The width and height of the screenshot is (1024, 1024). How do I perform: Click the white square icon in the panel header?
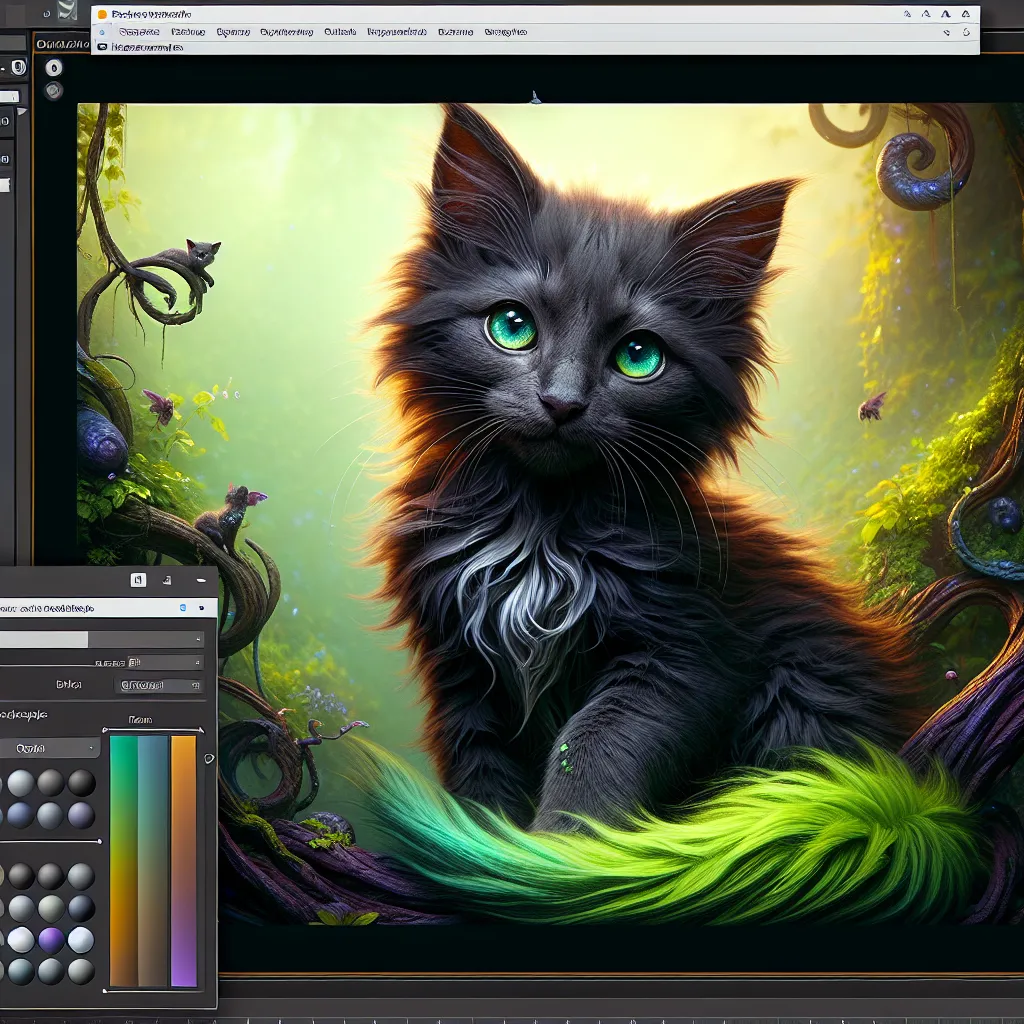[x=138, y=580]
